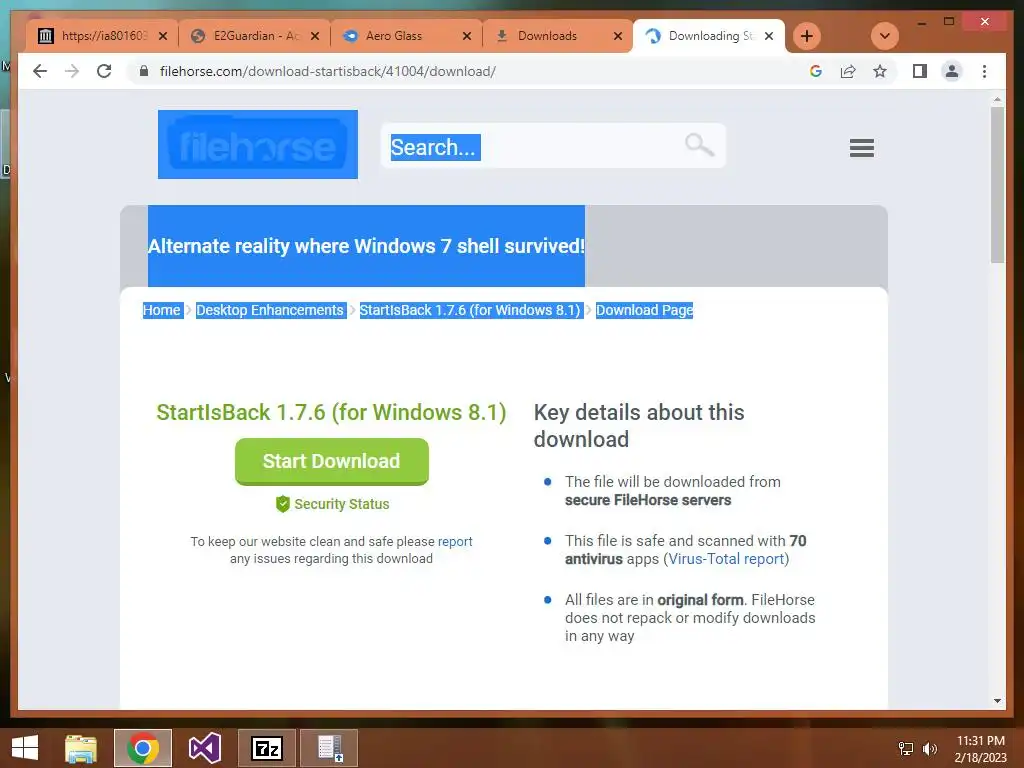This screenshot has height=768, width=1024.
Task: Close the Downloading StartIsBack tab
Action: tap(769, 36)
